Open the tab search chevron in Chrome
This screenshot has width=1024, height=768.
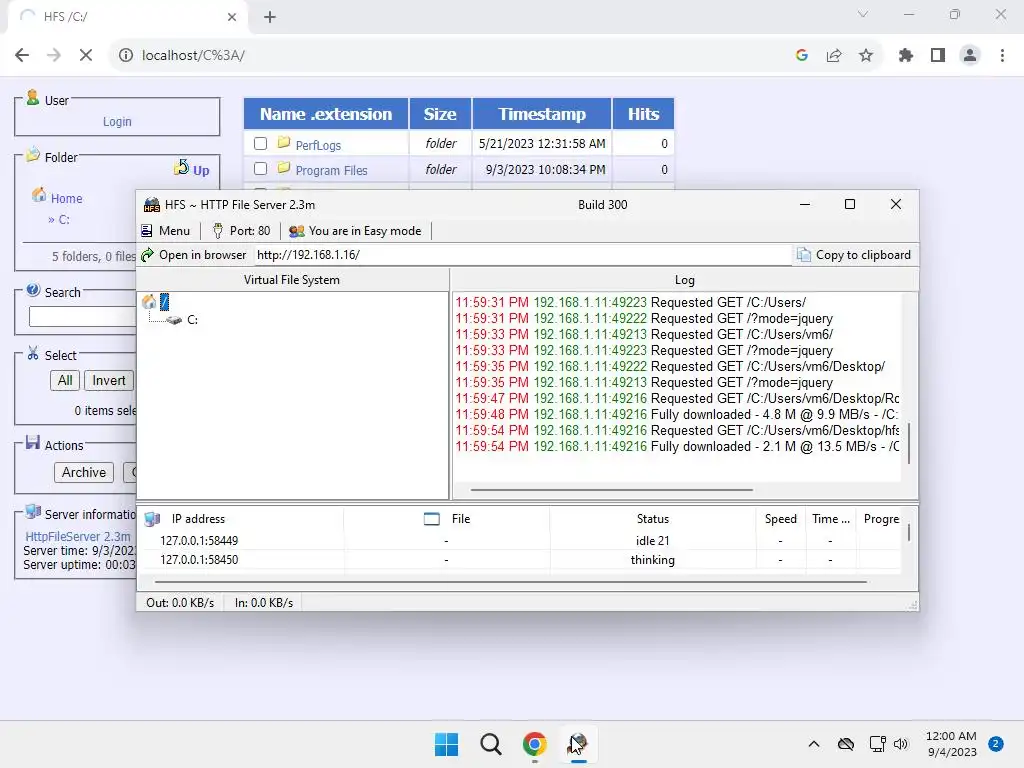[x=863, y=14]
